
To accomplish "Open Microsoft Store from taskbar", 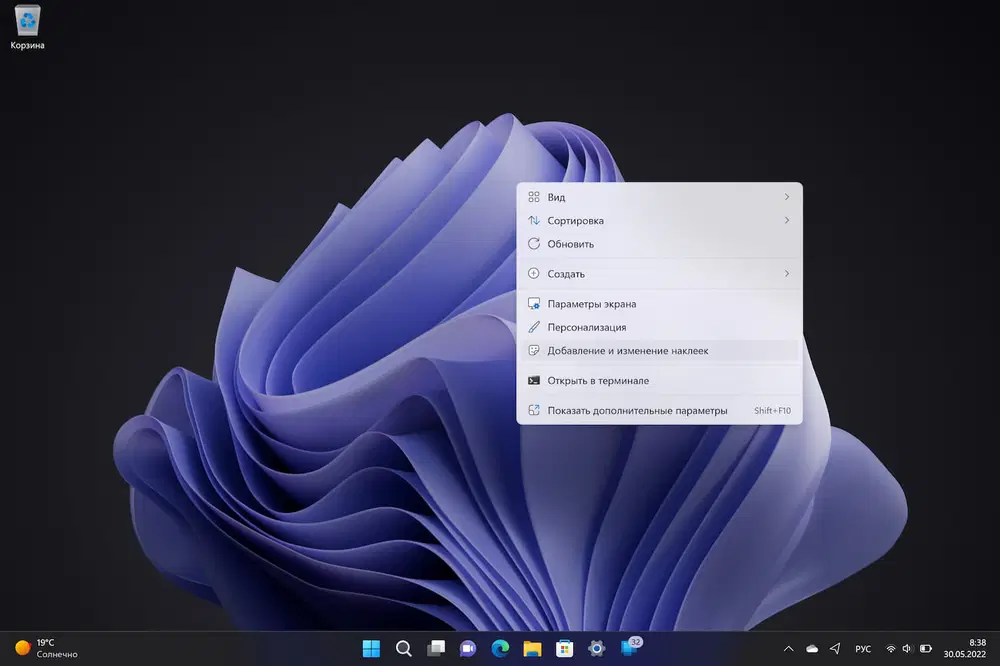I will [564, 649].
